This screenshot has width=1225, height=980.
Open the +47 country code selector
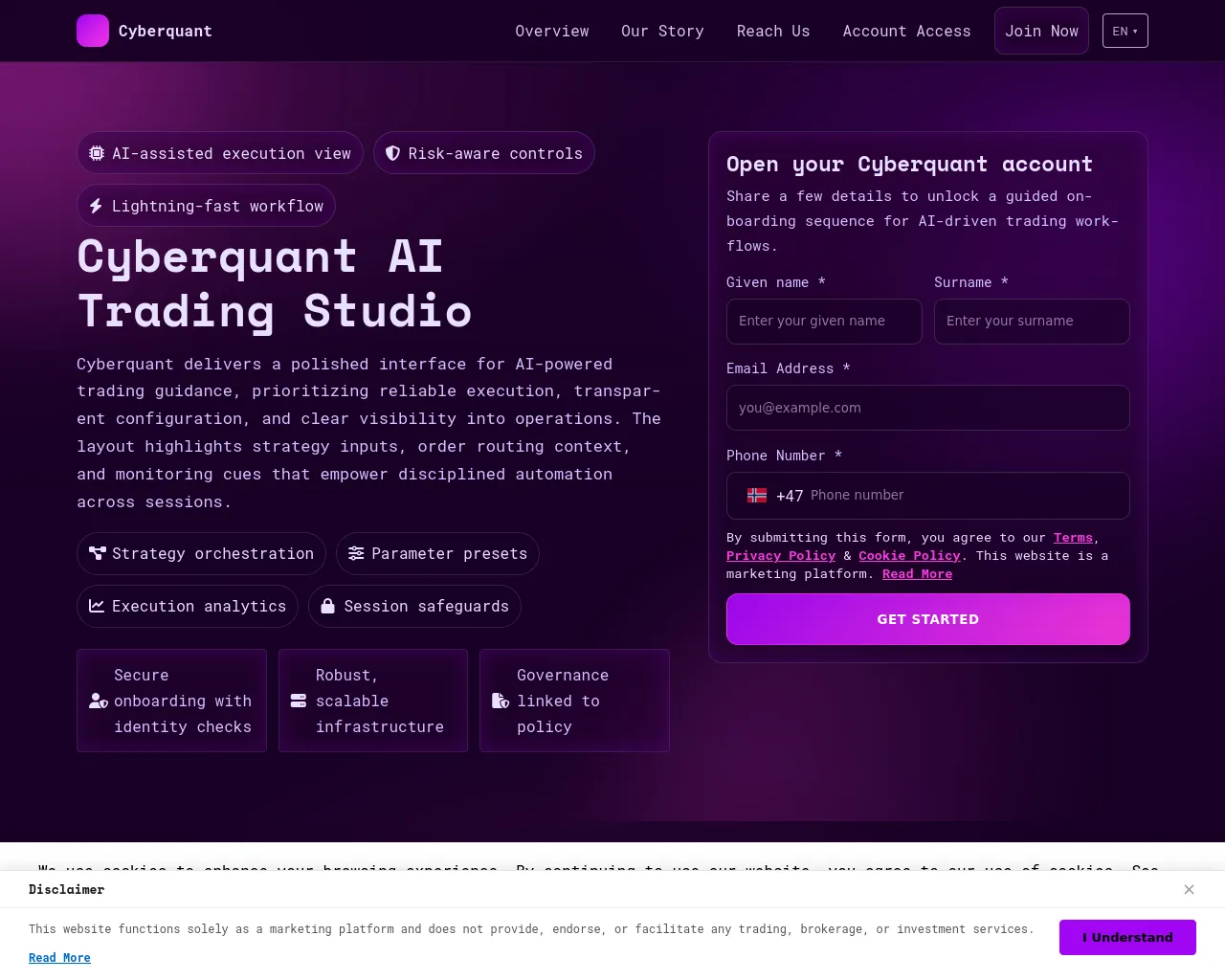775,495
